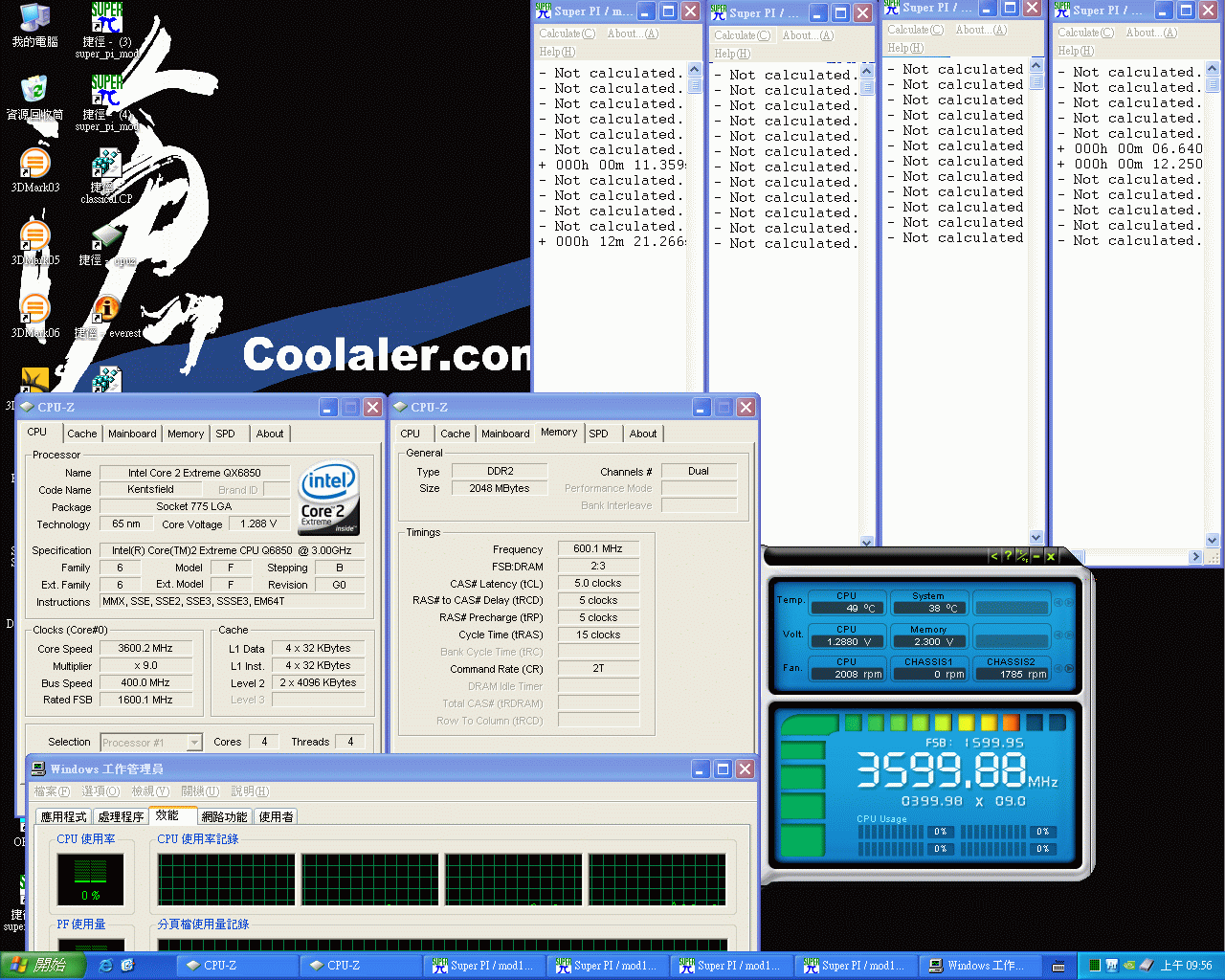Click the Task Manager window title icon
The height and width of the screenshot is (980, 1225).
(x=38, y=768)
